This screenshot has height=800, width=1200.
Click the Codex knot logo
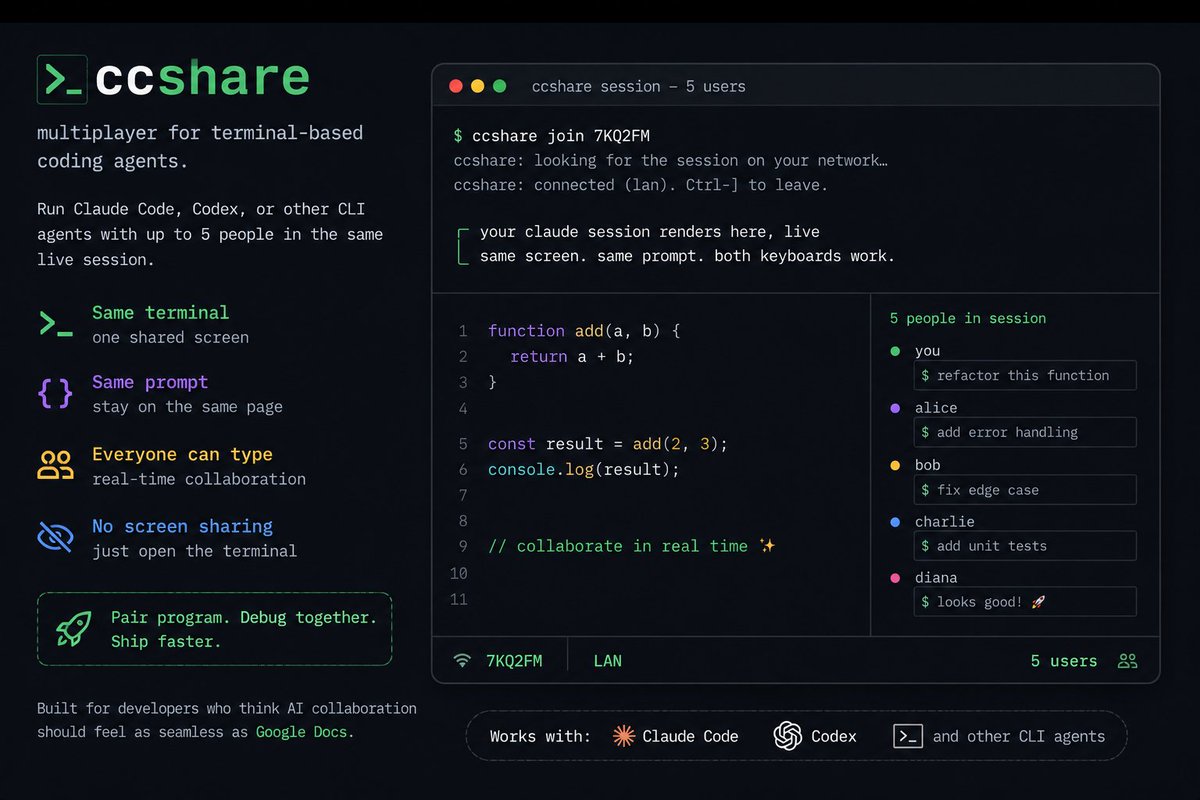coord(788,736)
